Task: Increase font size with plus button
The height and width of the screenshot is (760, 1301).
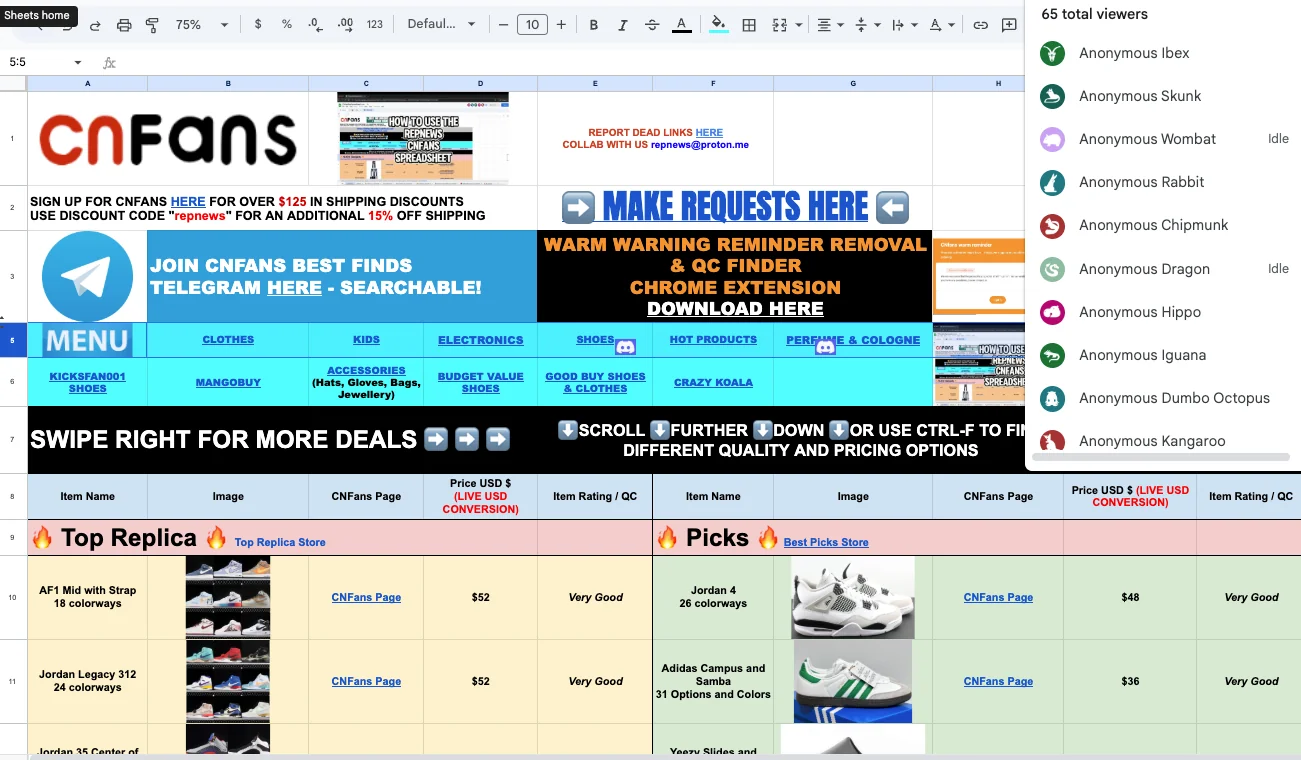Action: pos(561,24)
